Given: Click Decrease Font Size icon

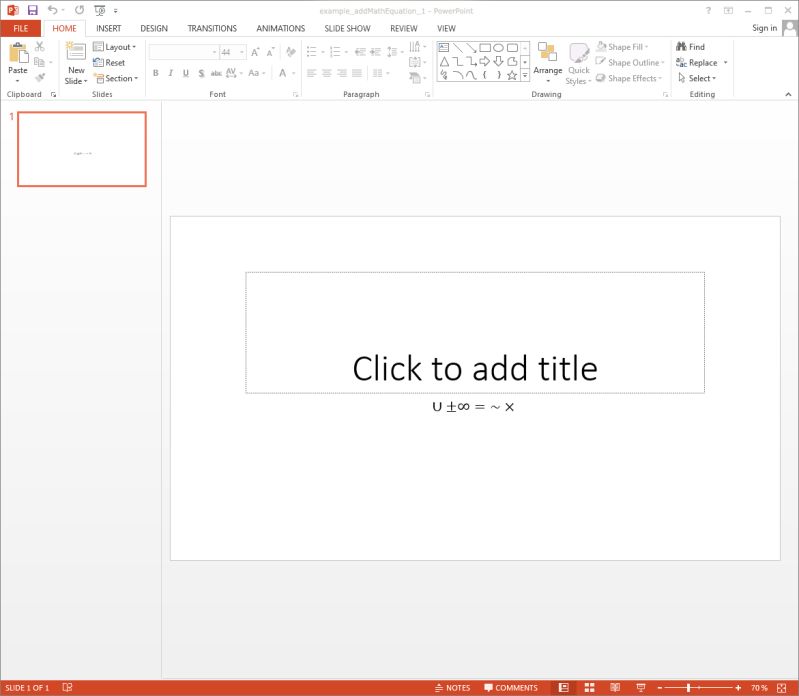Looking at the screenshot, I should click(x=271, y=52).
